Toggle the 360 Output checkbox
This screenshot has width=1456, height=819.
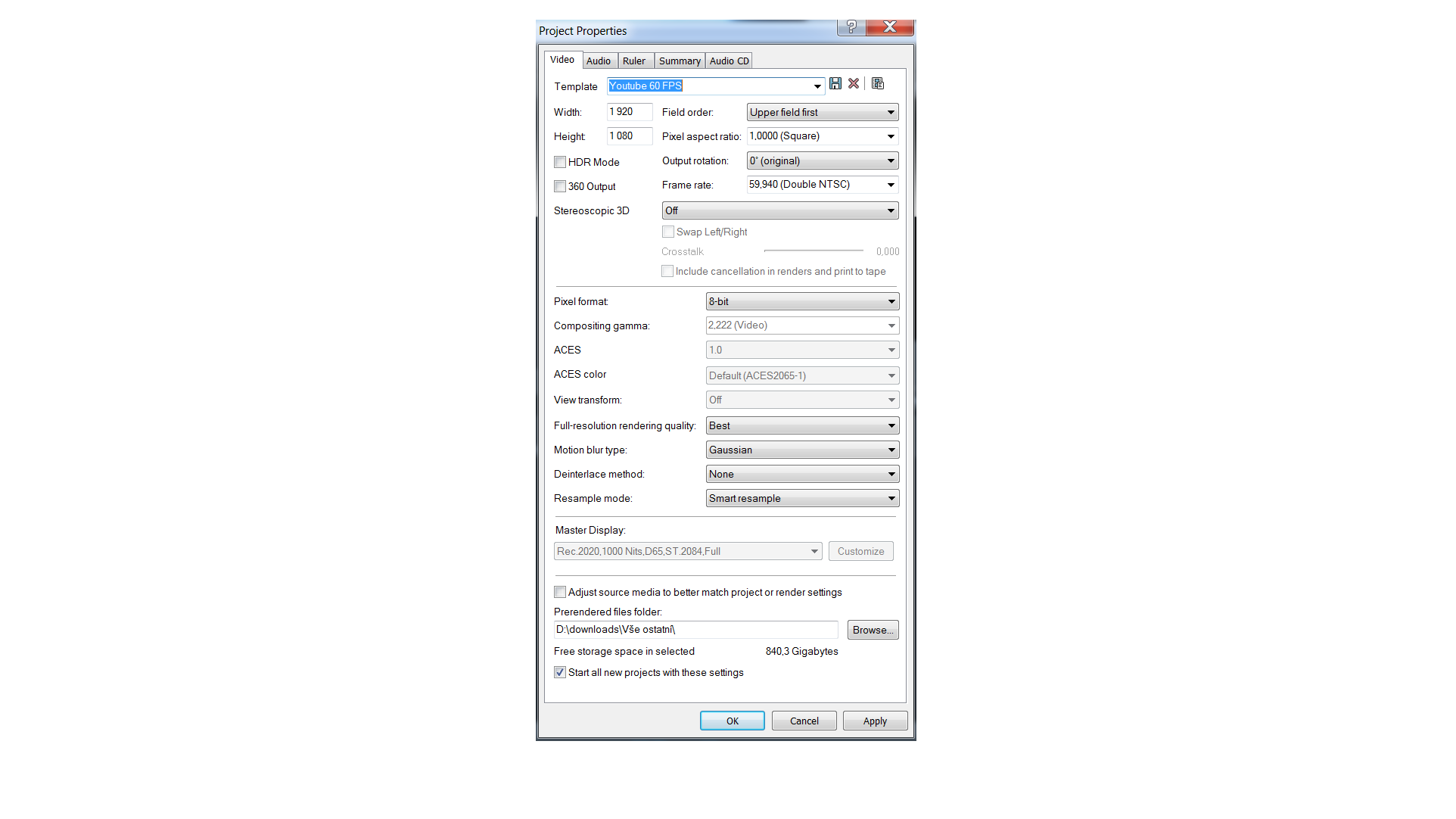click(x=560, y=186)
